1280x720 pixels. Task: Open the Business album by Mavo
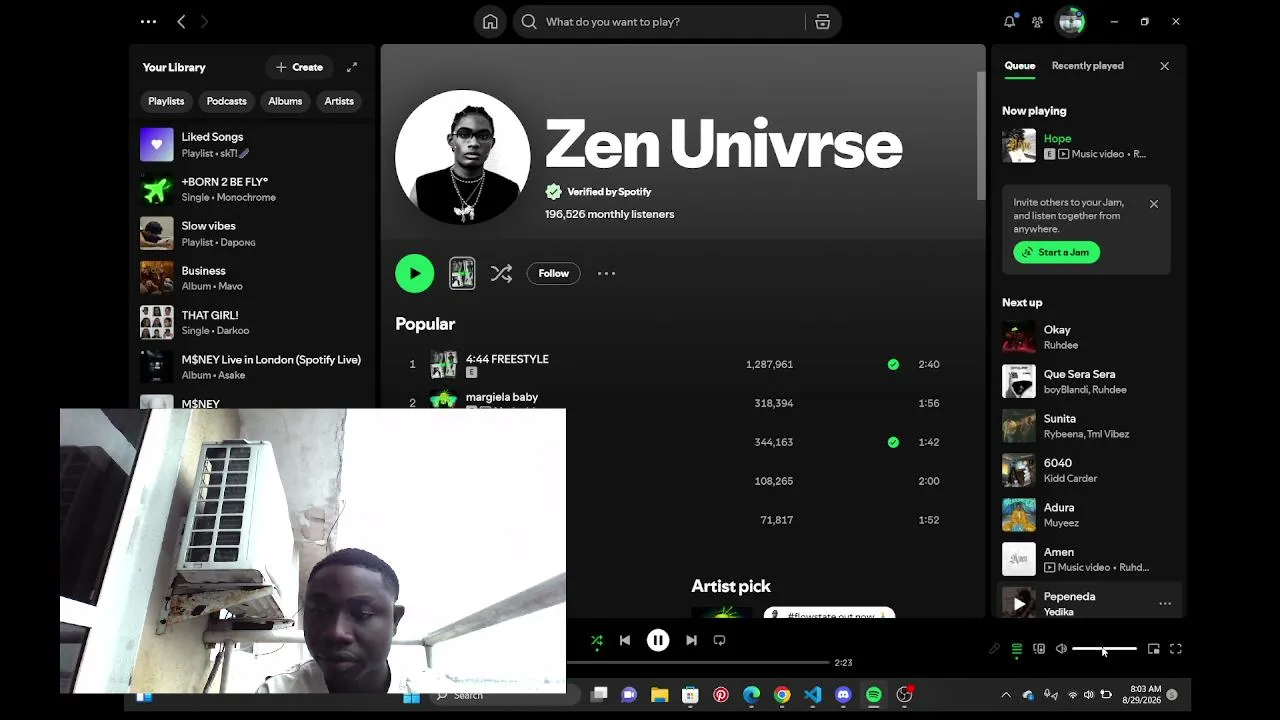(254, 278)
